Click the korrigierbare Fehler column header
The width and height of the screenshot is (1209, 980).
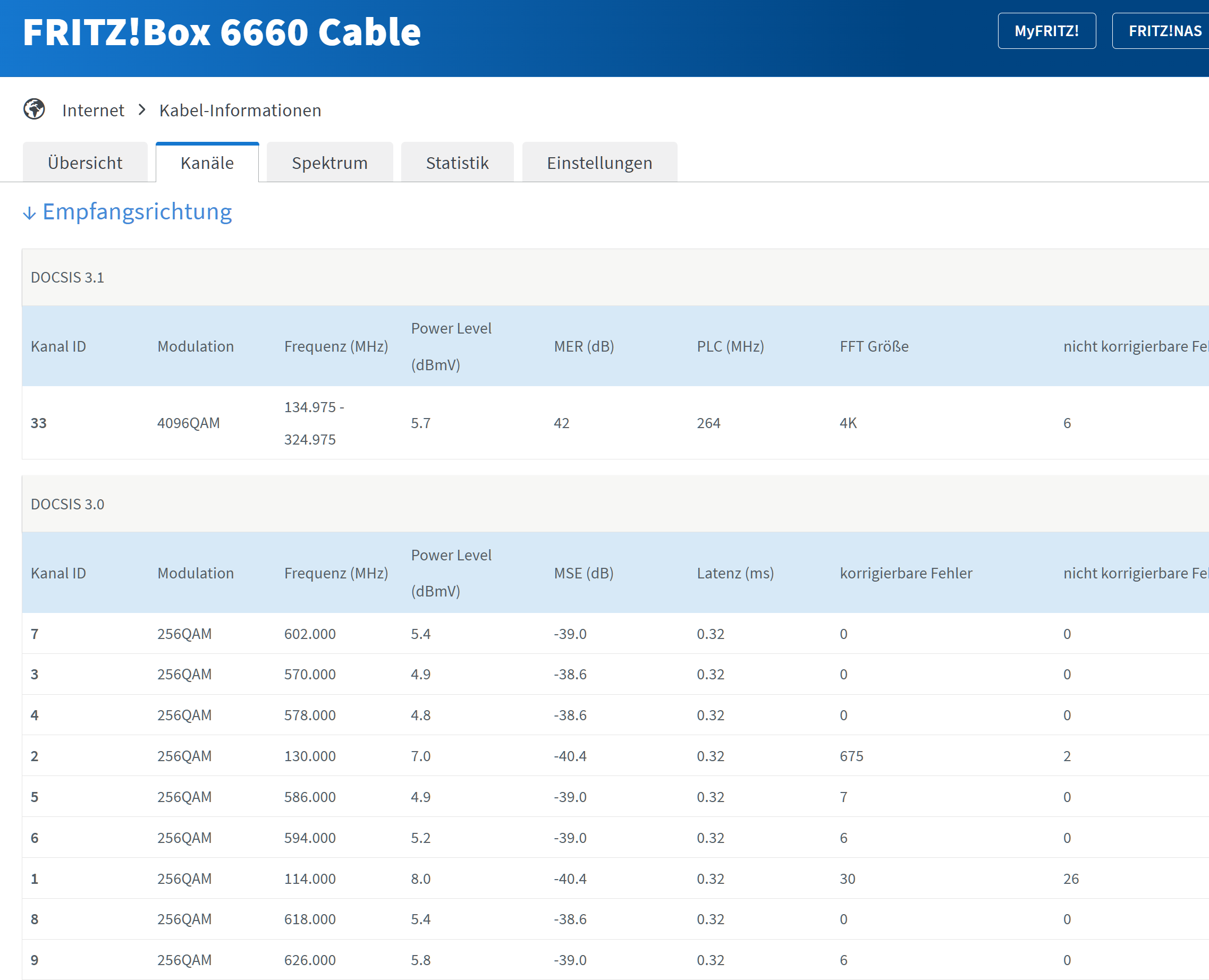(x=906, y=574)
